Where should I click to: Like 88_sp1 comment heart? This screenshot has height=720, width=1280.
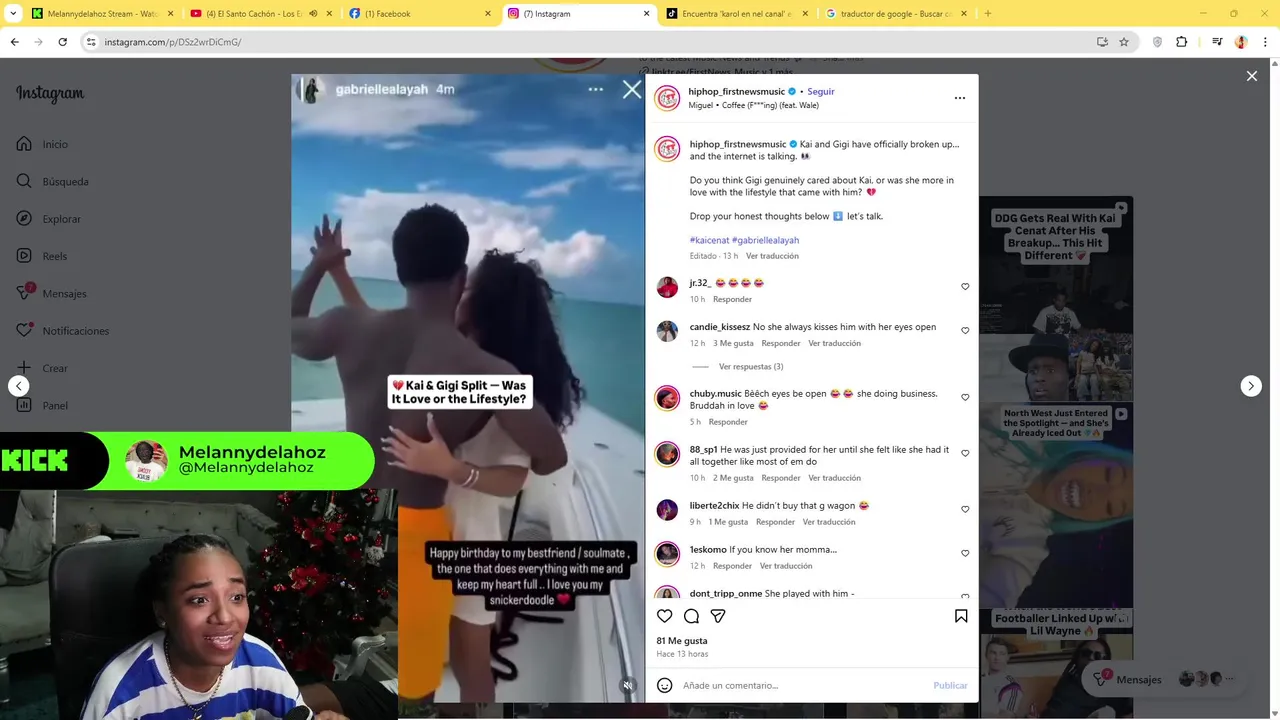click(x=965, y=453)
